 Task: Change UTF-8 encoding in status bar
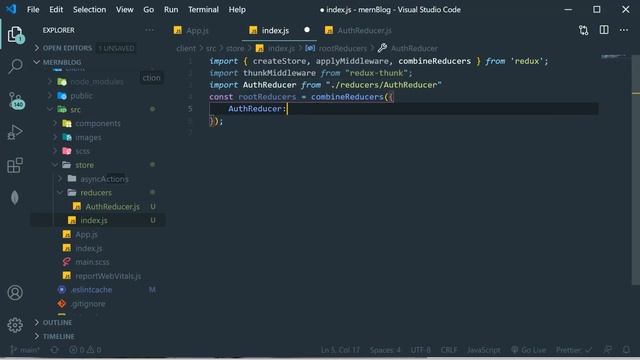pos(420,350)
